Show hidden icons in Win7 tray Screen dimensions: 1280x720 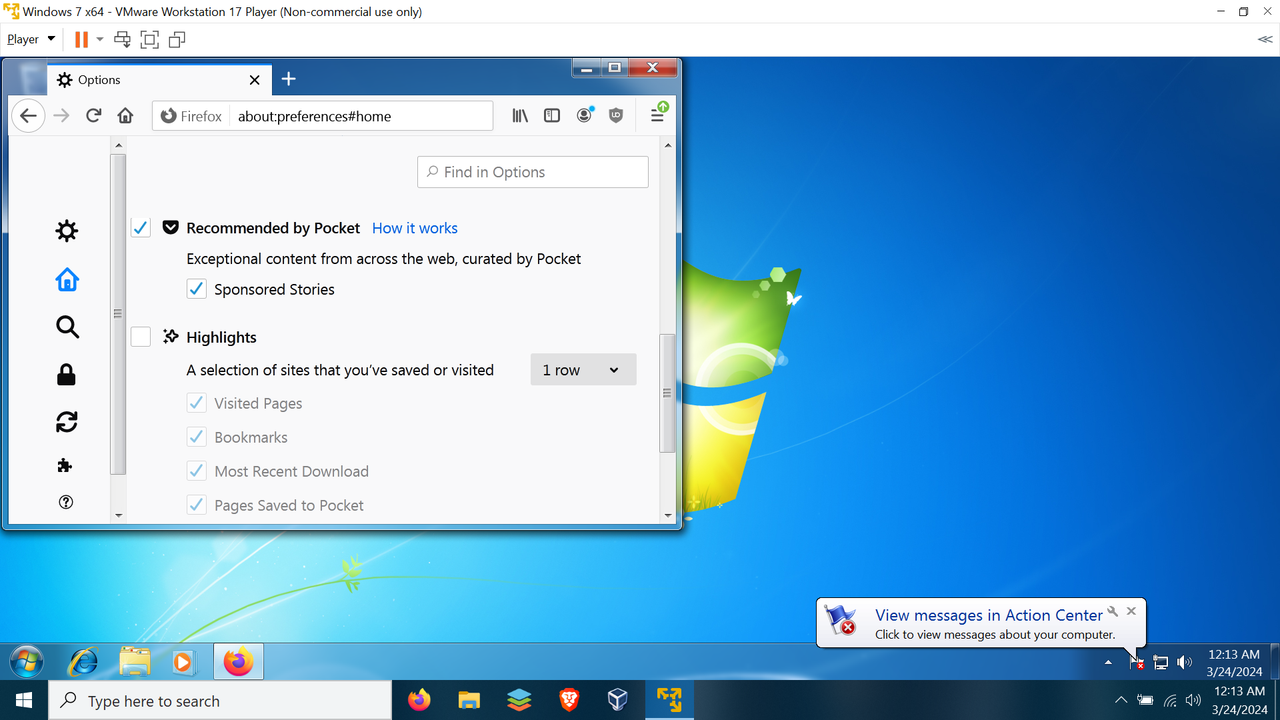coord(1108,662)
